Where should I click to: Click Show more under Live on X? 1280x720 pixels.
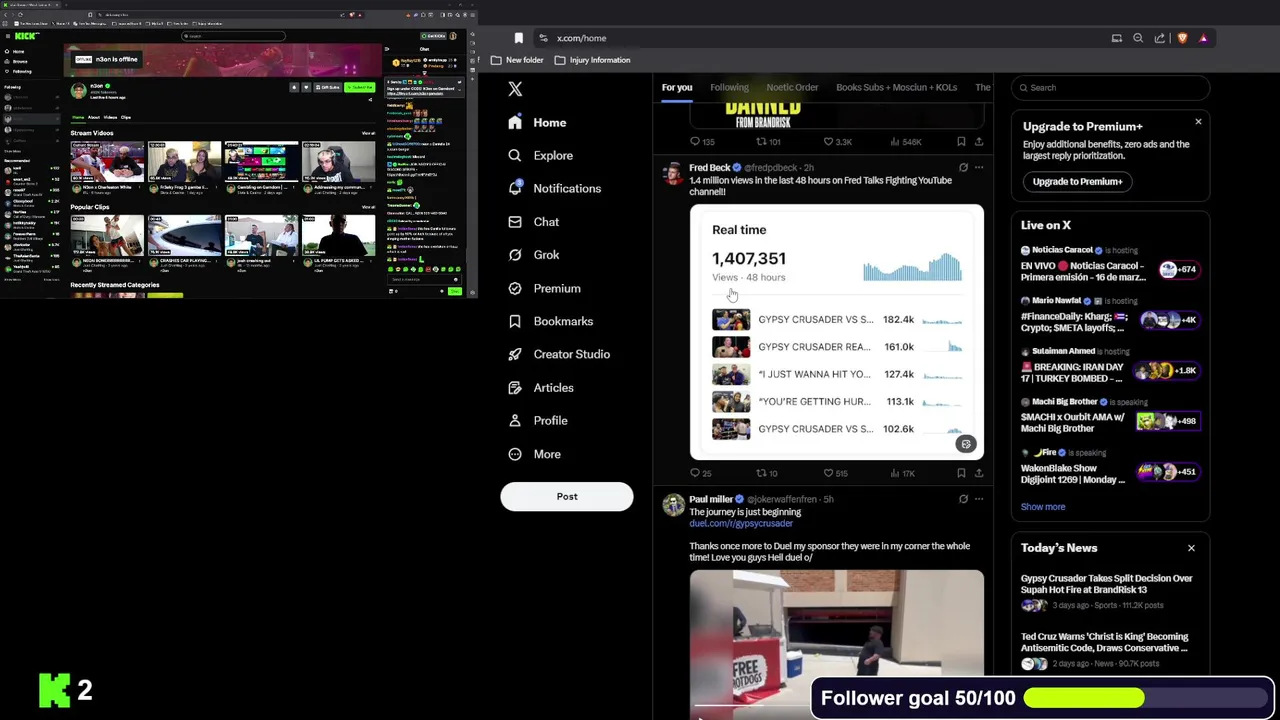(x=1043, y=507)
